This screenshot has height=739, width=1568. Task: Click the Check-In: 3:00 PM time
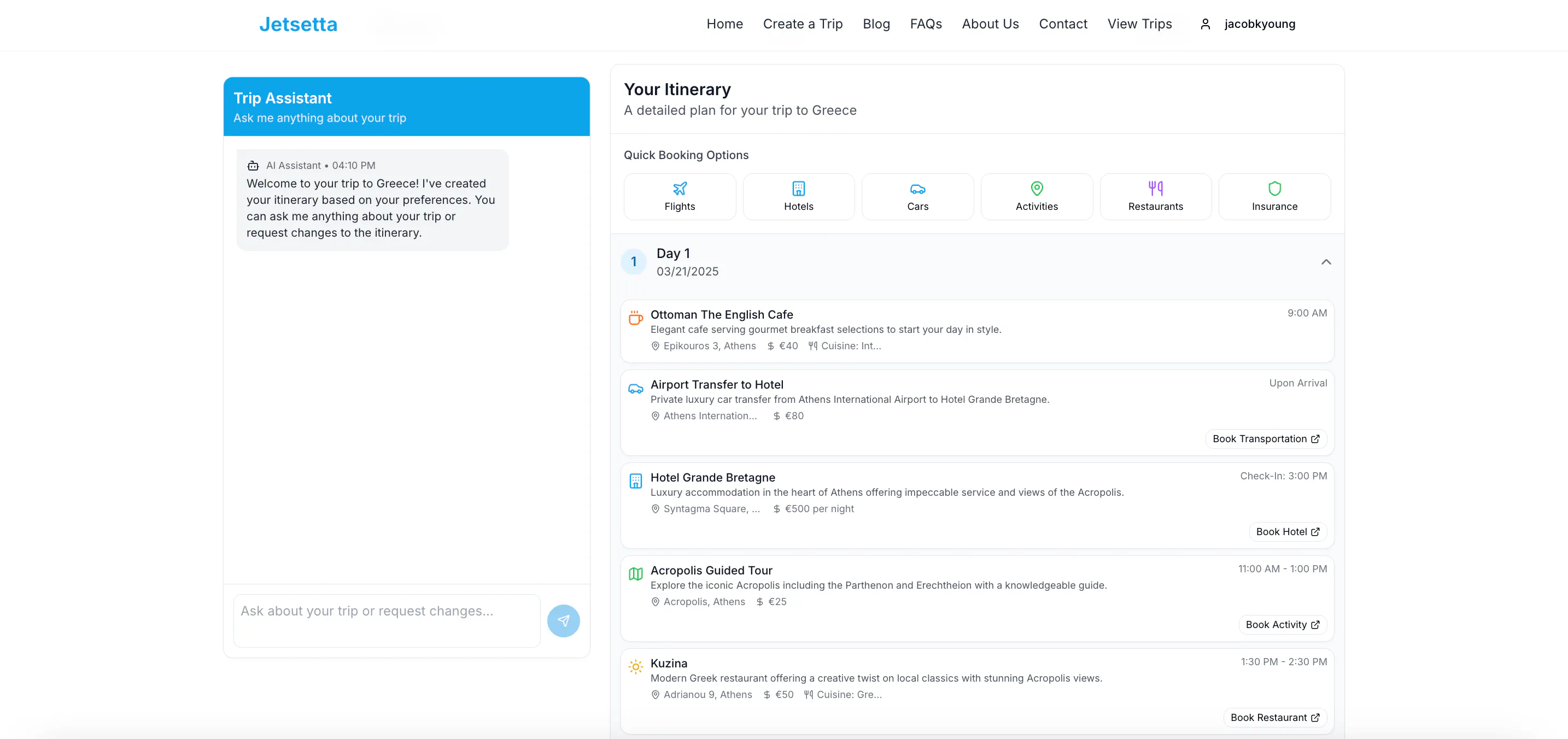[x=1283, y=476]
